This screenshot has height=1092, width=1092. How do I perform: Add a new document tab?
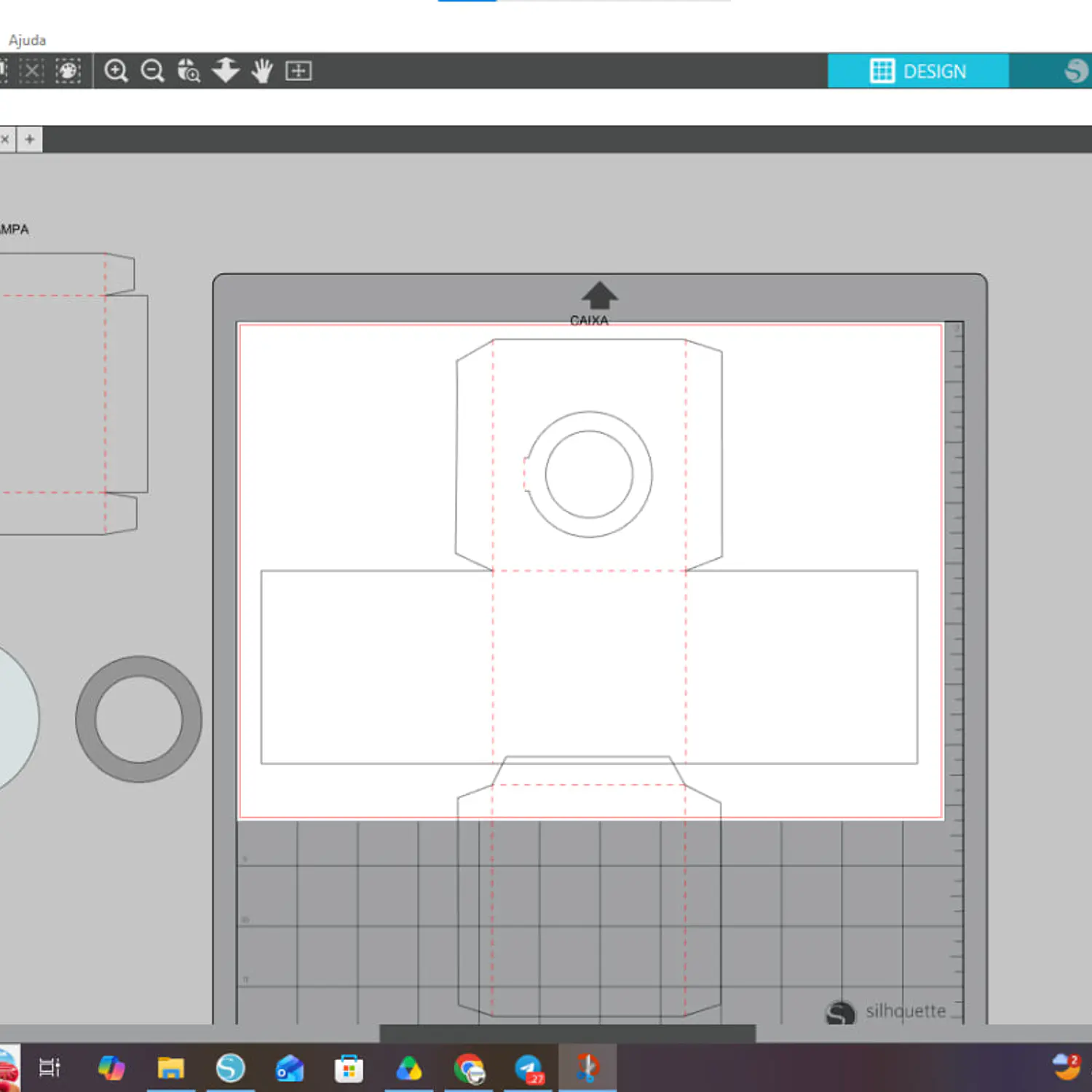tap(30, 139)
